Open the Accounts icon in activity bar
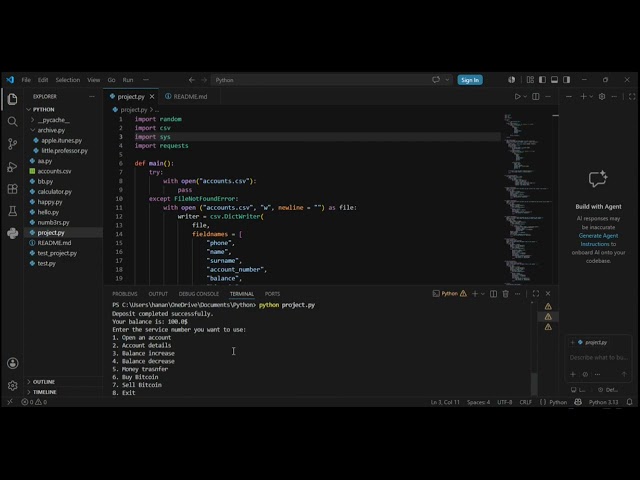 [x=13, y=363]
